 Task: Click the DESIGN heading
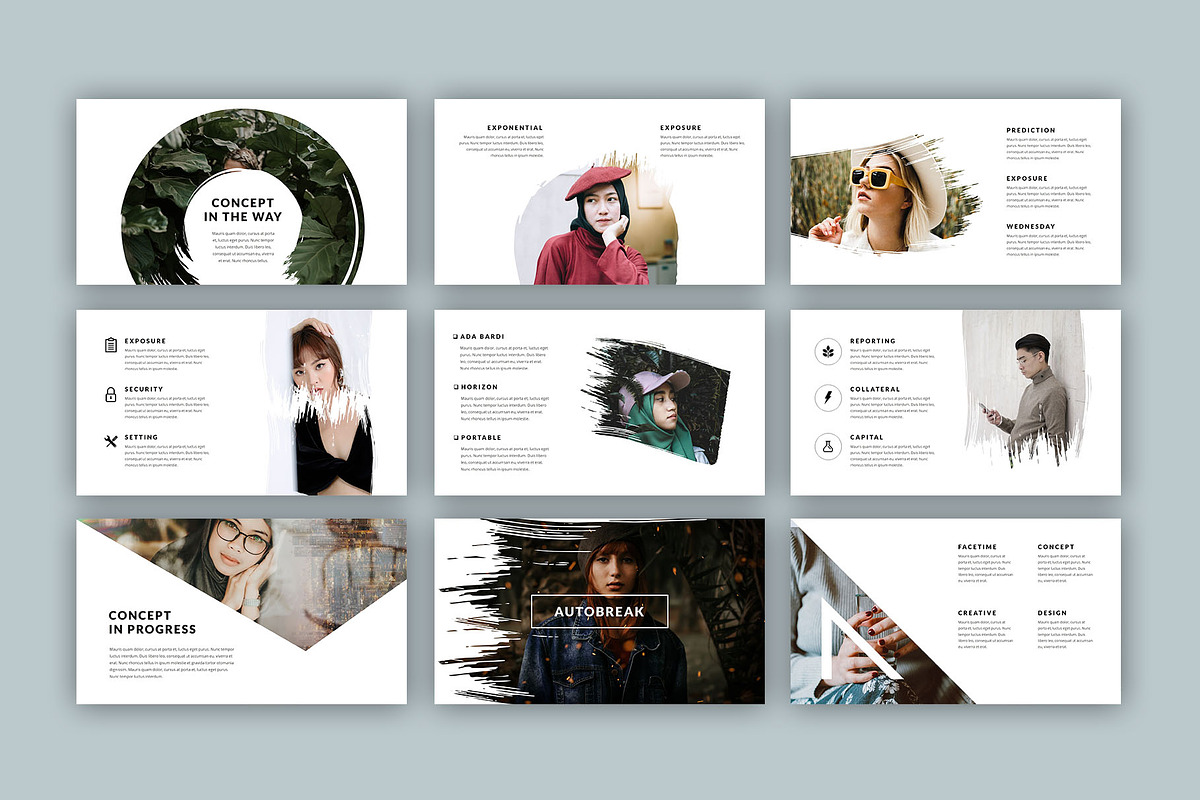pos(1052,613)
